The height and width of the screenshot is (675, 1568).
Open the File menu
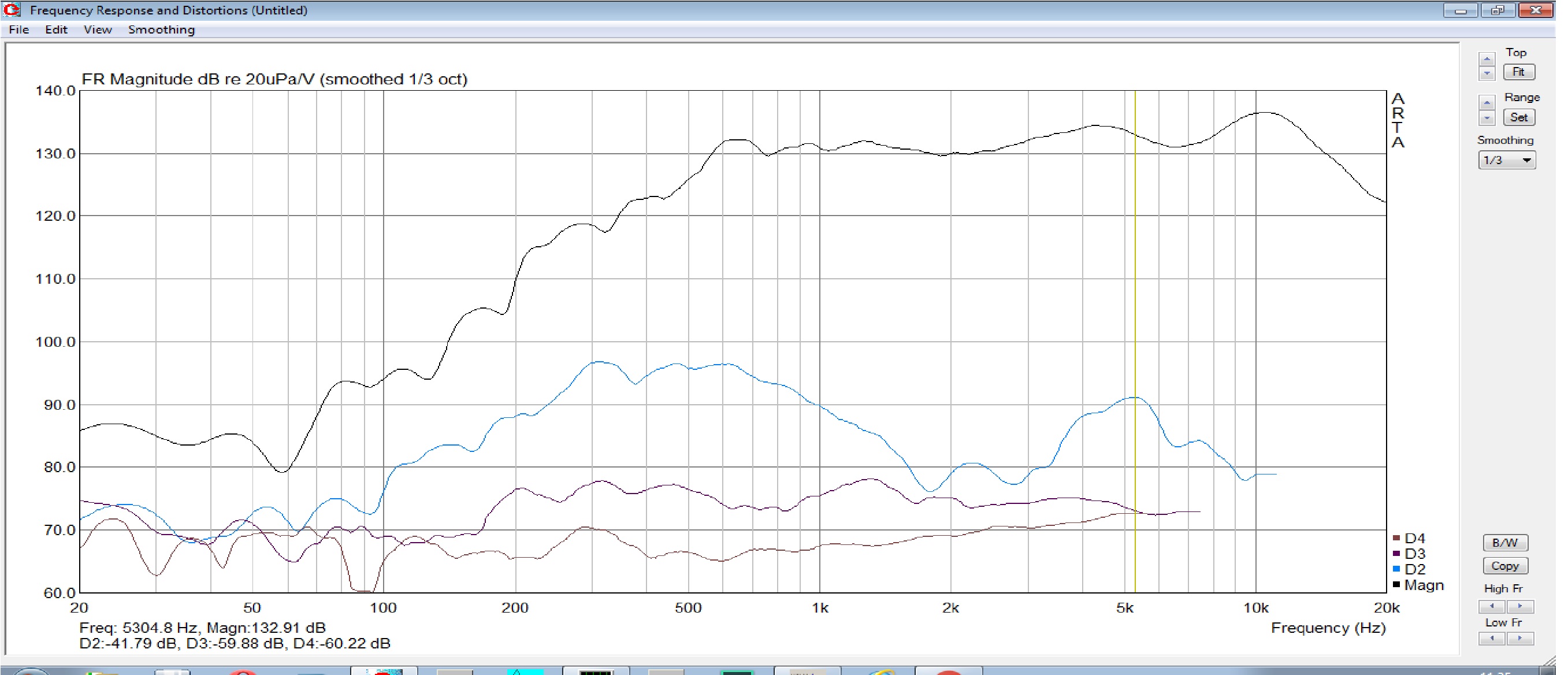click(x=19, y=30)
